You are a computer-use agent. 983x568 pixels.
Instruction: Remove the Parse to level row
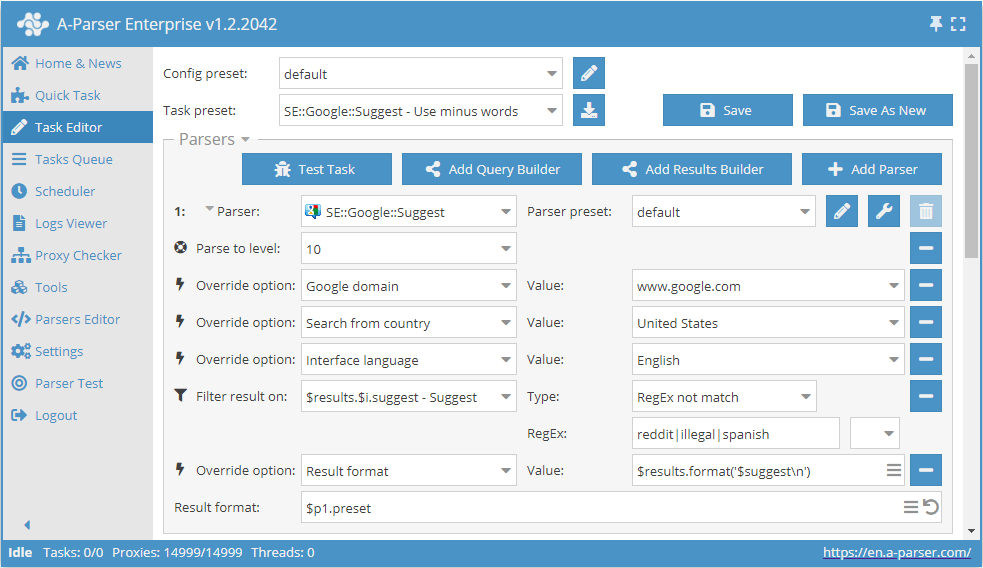[x=926, y=248]
